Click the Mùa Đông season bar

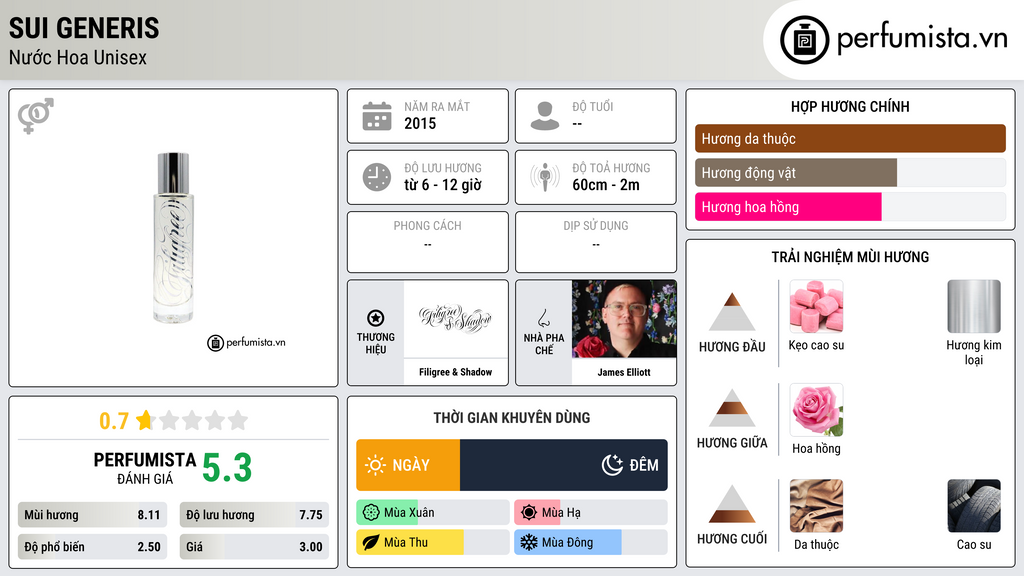tap(591, 543)
